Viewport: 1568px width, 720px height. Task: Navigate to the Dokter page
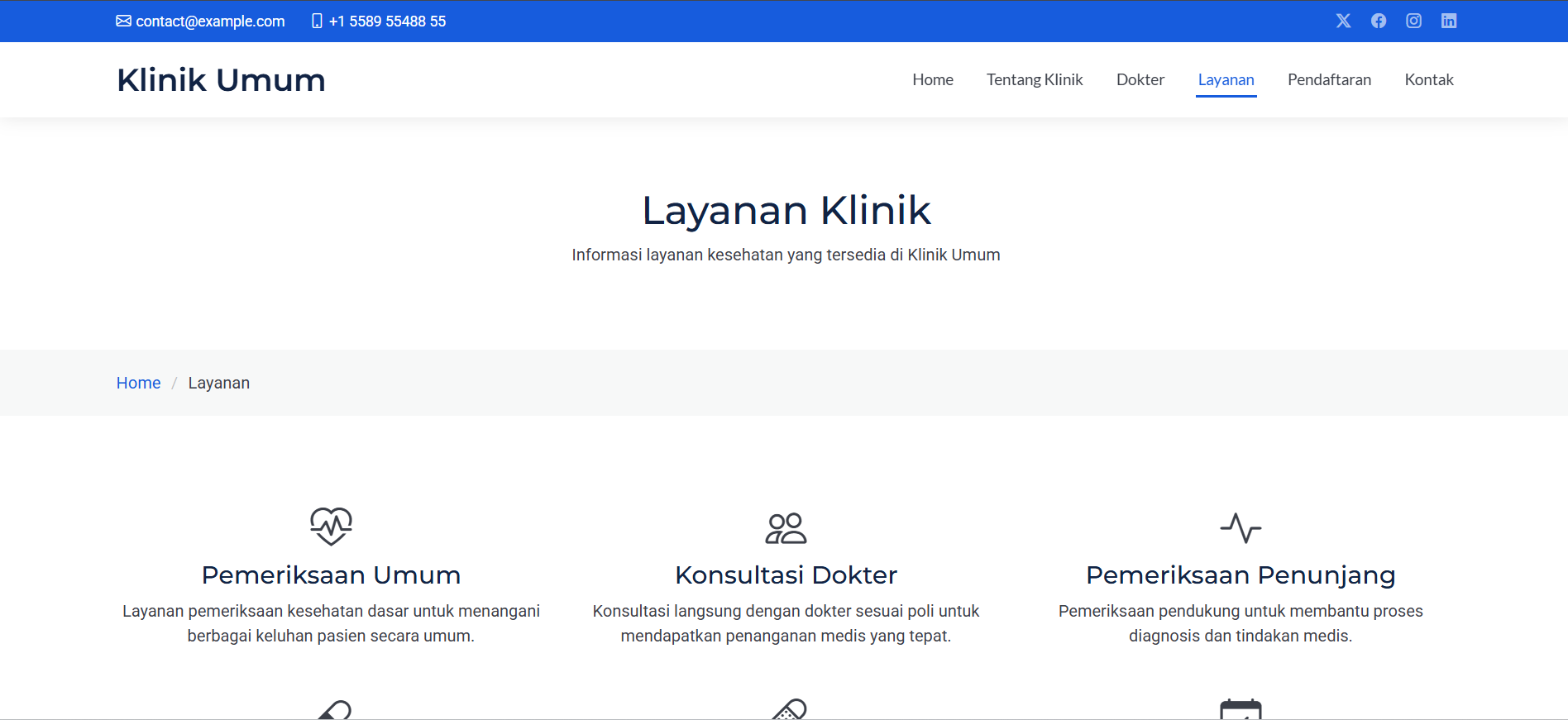click(x=1140, y=79)
